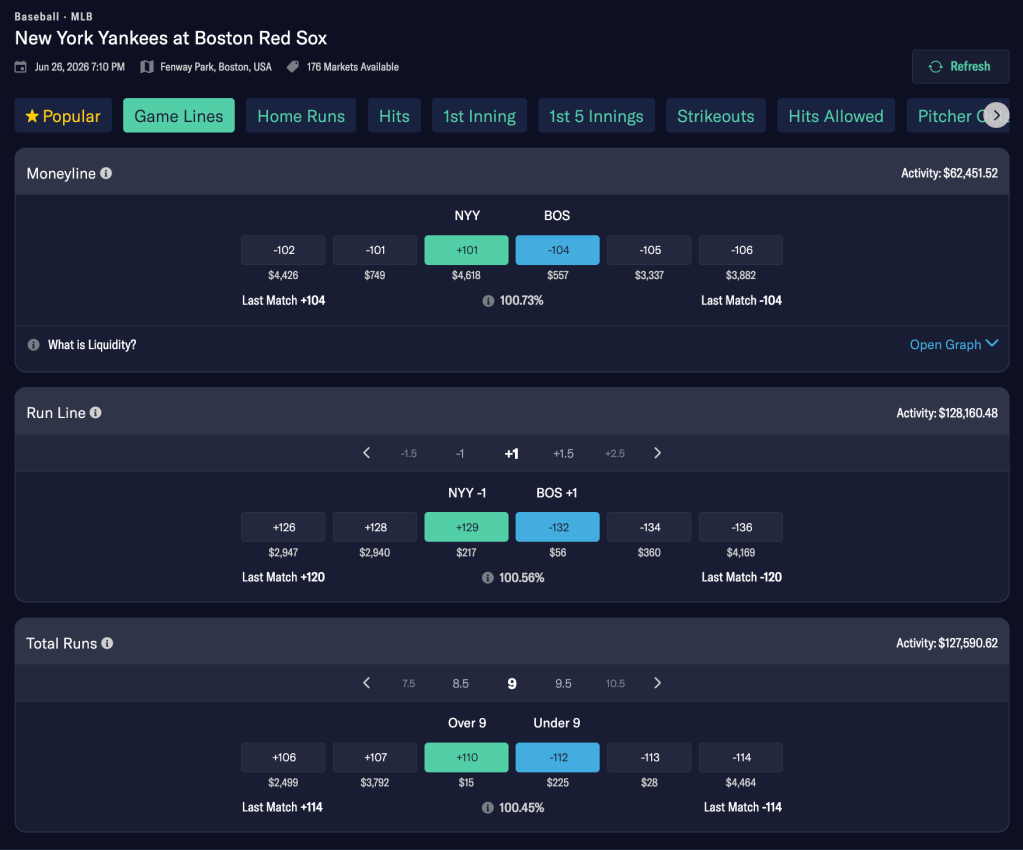Screen dimensions: 1023x850
Task: Click the Total Runs Activity $127,590.62 text
Action: coord(947,643)
